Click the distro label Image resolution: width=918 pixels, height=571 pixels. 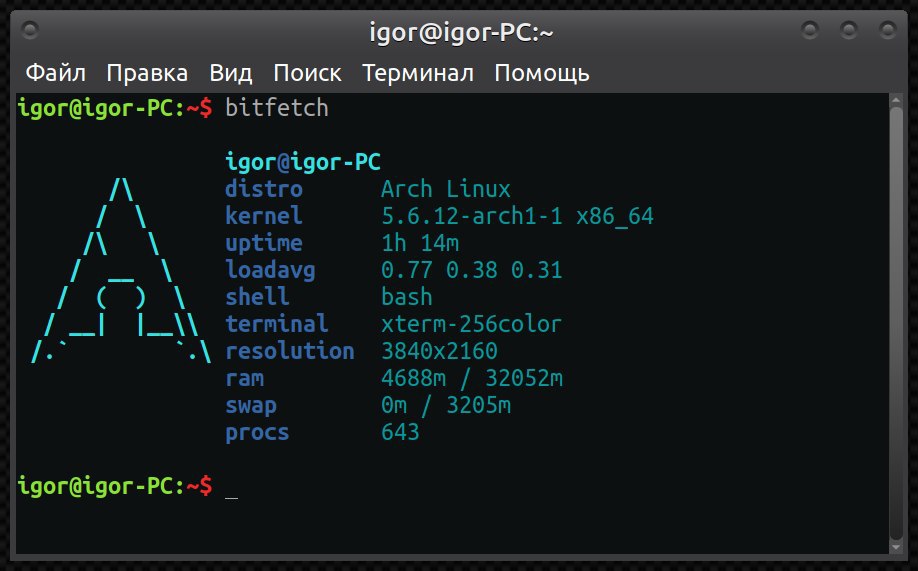(264, 189)
